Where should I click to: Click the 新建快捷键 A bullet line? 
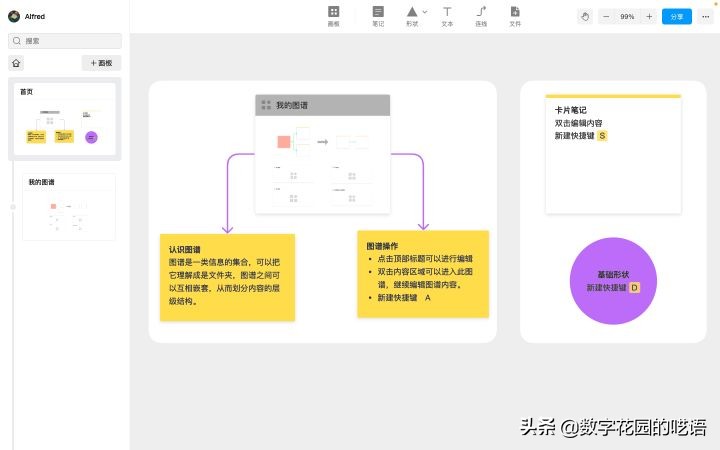click(404, 298)
